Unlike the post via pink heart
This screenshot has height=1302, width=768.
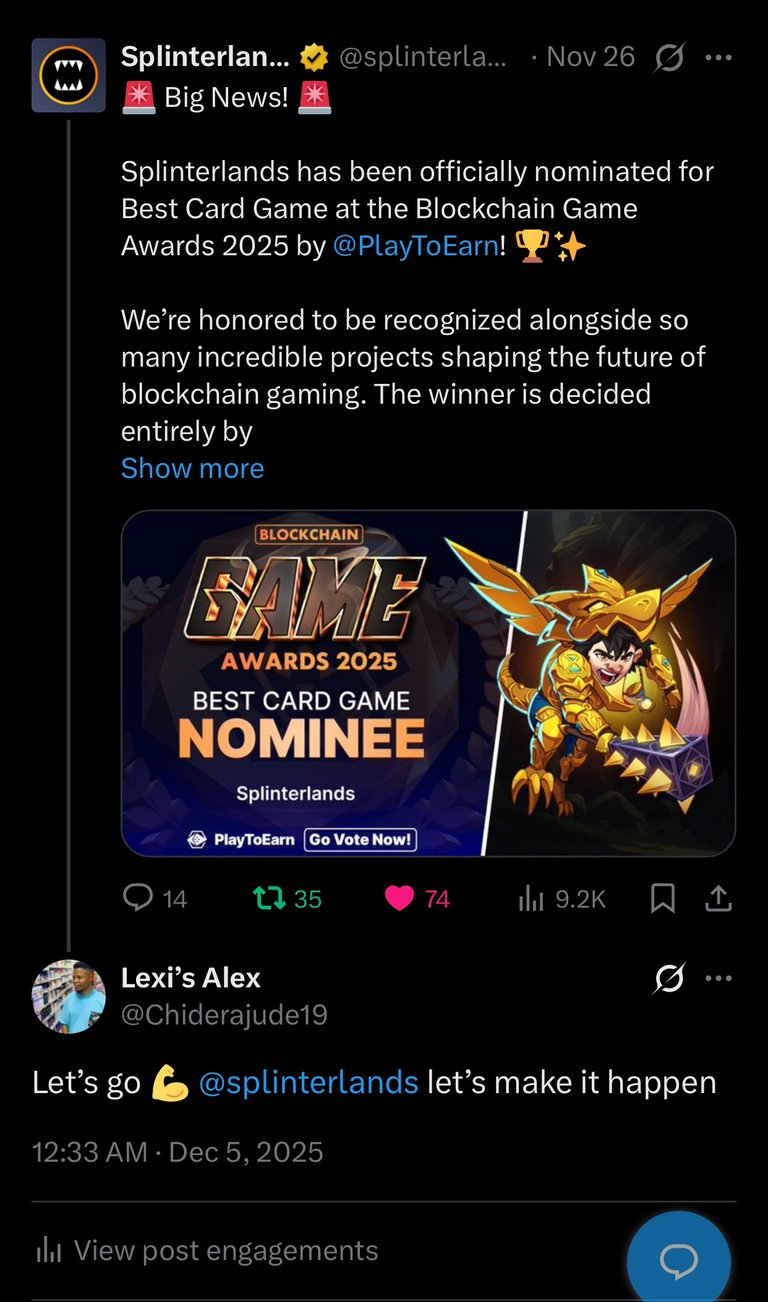[x=399, y=899]
